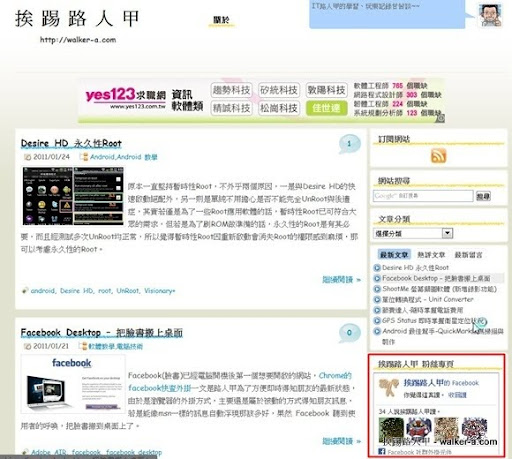The image size is (512, 459).
Task: Click the orange RSS feed icon
Action: pyautogui.click(x=438, y=156)
